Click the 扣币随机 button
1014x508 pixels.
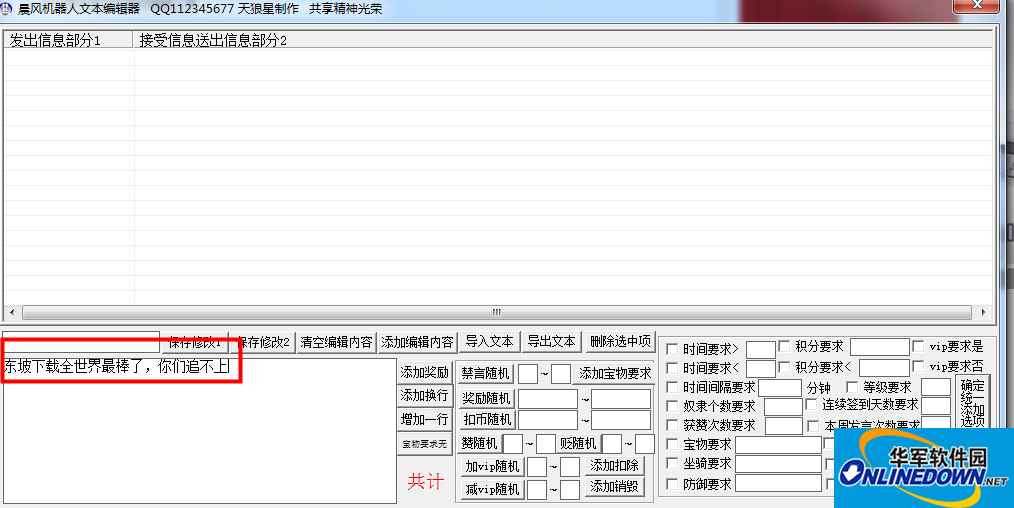[487, 419]
